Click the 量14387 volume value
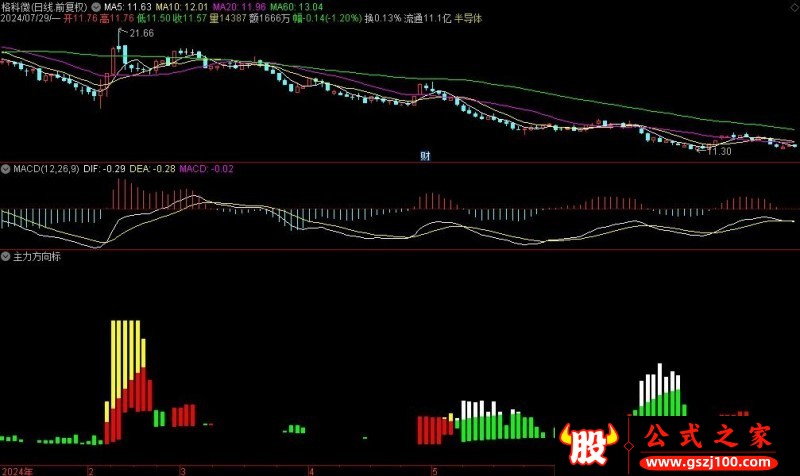The width and height of the screenshot is (800, 476). click(228, 18)
